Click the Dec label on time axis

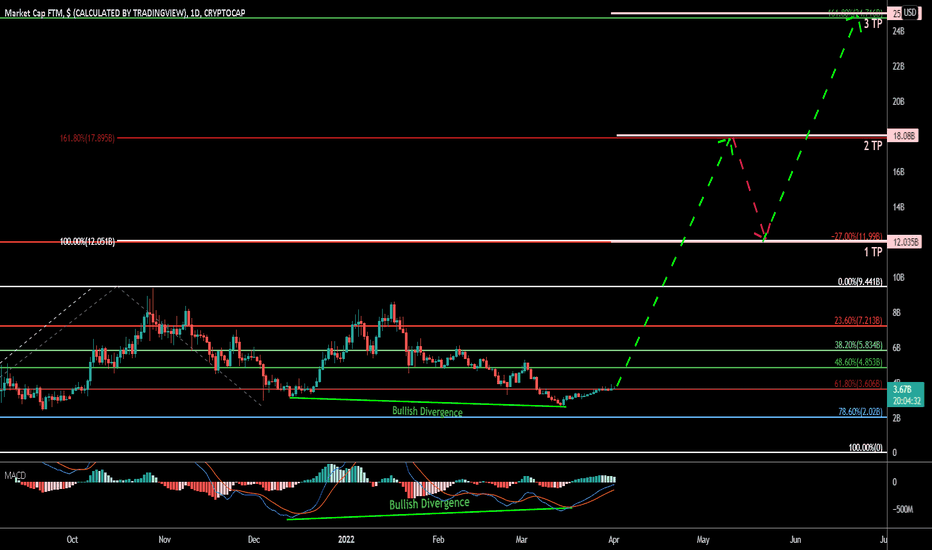point(254,540)
